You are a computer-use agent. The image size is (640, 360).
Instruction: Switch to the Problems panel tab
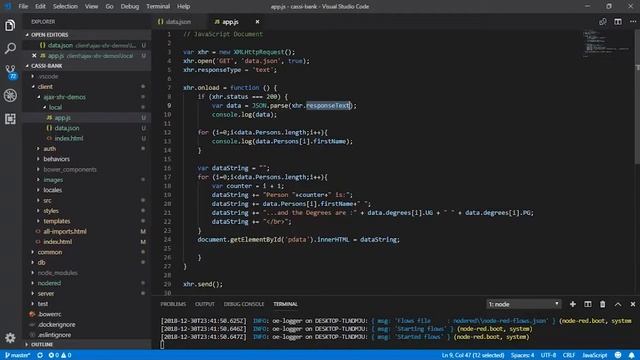point(173,304)
